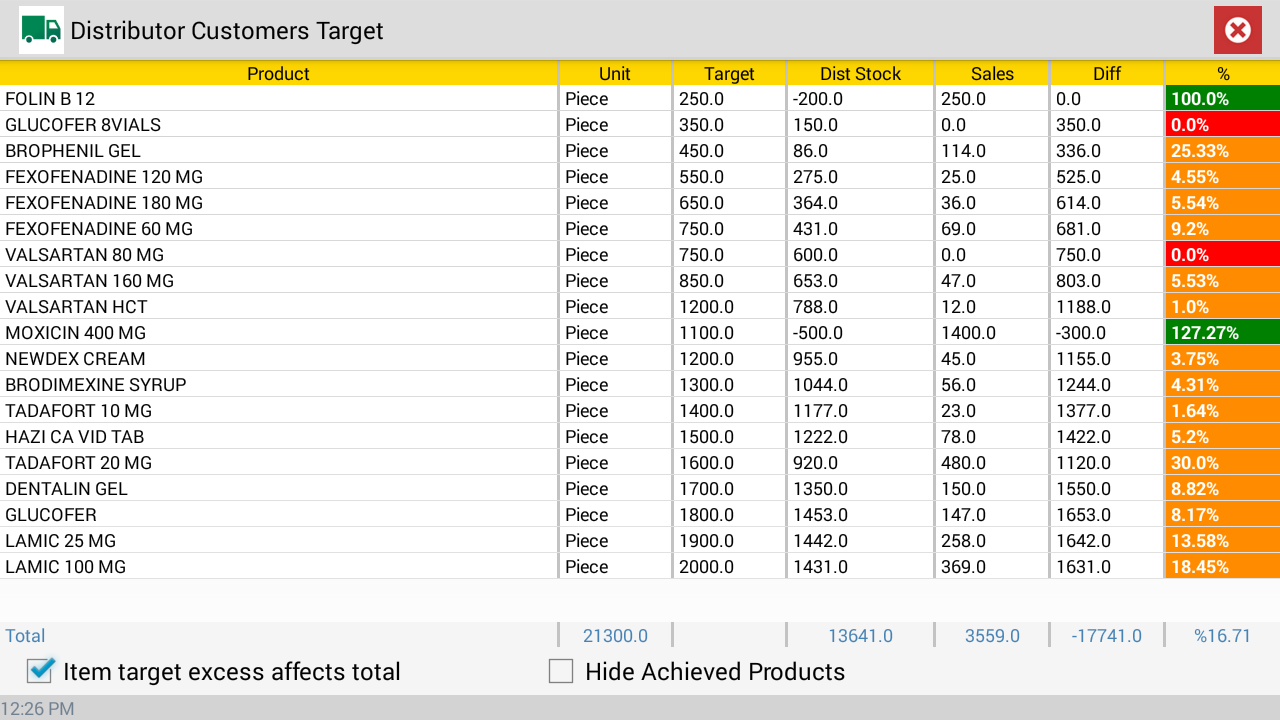Select HAZI CA VID TAB product name

click(75, 436)
